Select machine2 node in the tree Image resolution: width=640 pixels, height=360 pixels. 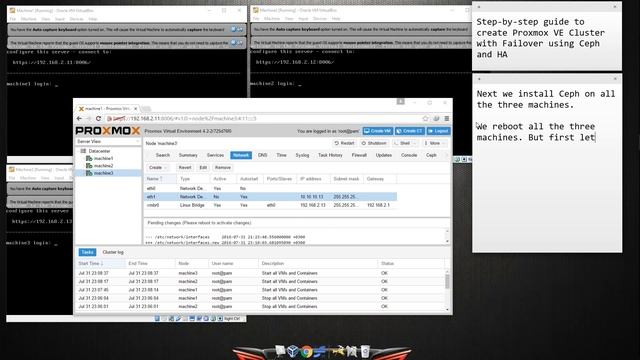[103, 166]
